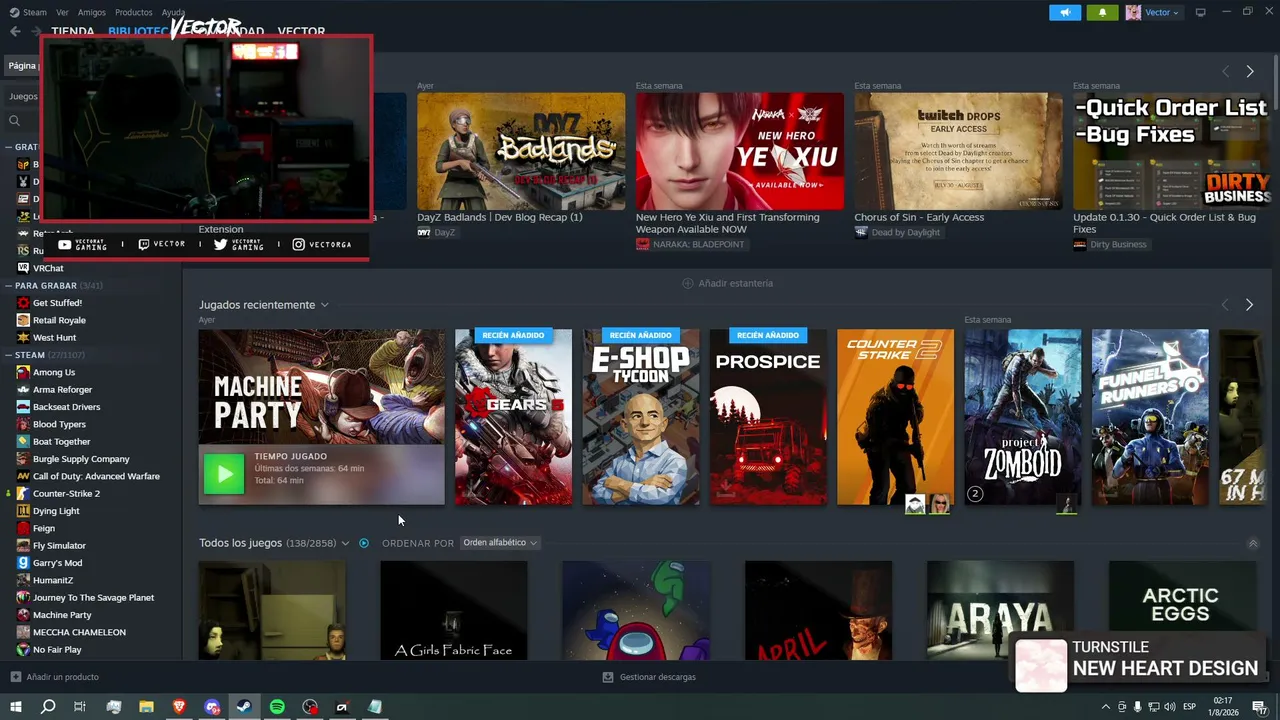Click the plus icon for Añadir un producto
This screenshot has height=720, width=1280.
click(x=15, y=677)
